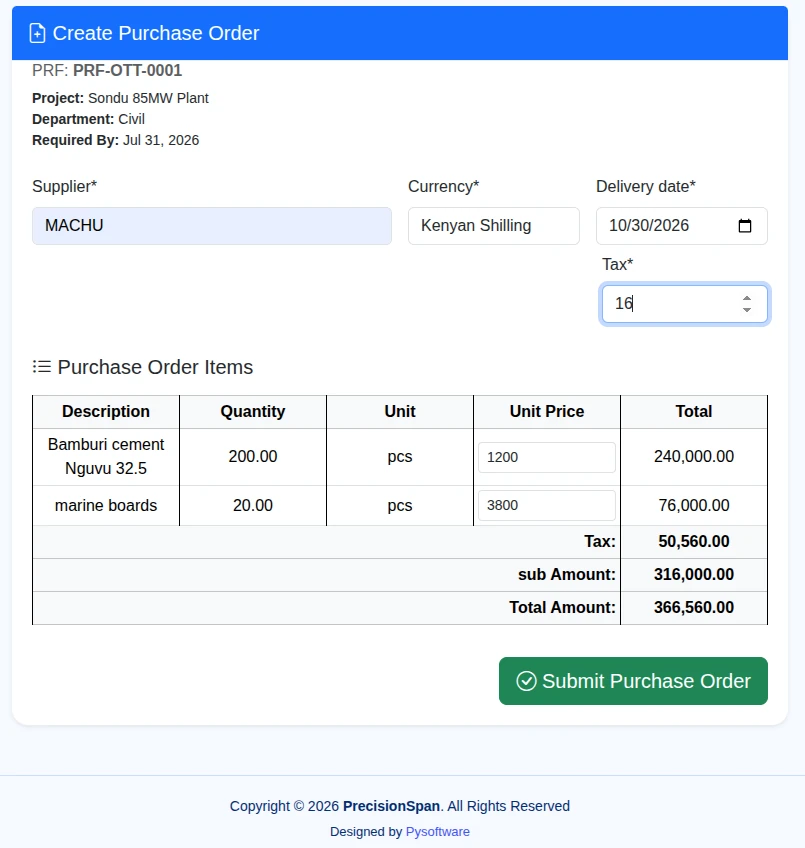805x848 pixels.
Task: Click the Purchase Order Items heading
Action: [x=155, y=367]
